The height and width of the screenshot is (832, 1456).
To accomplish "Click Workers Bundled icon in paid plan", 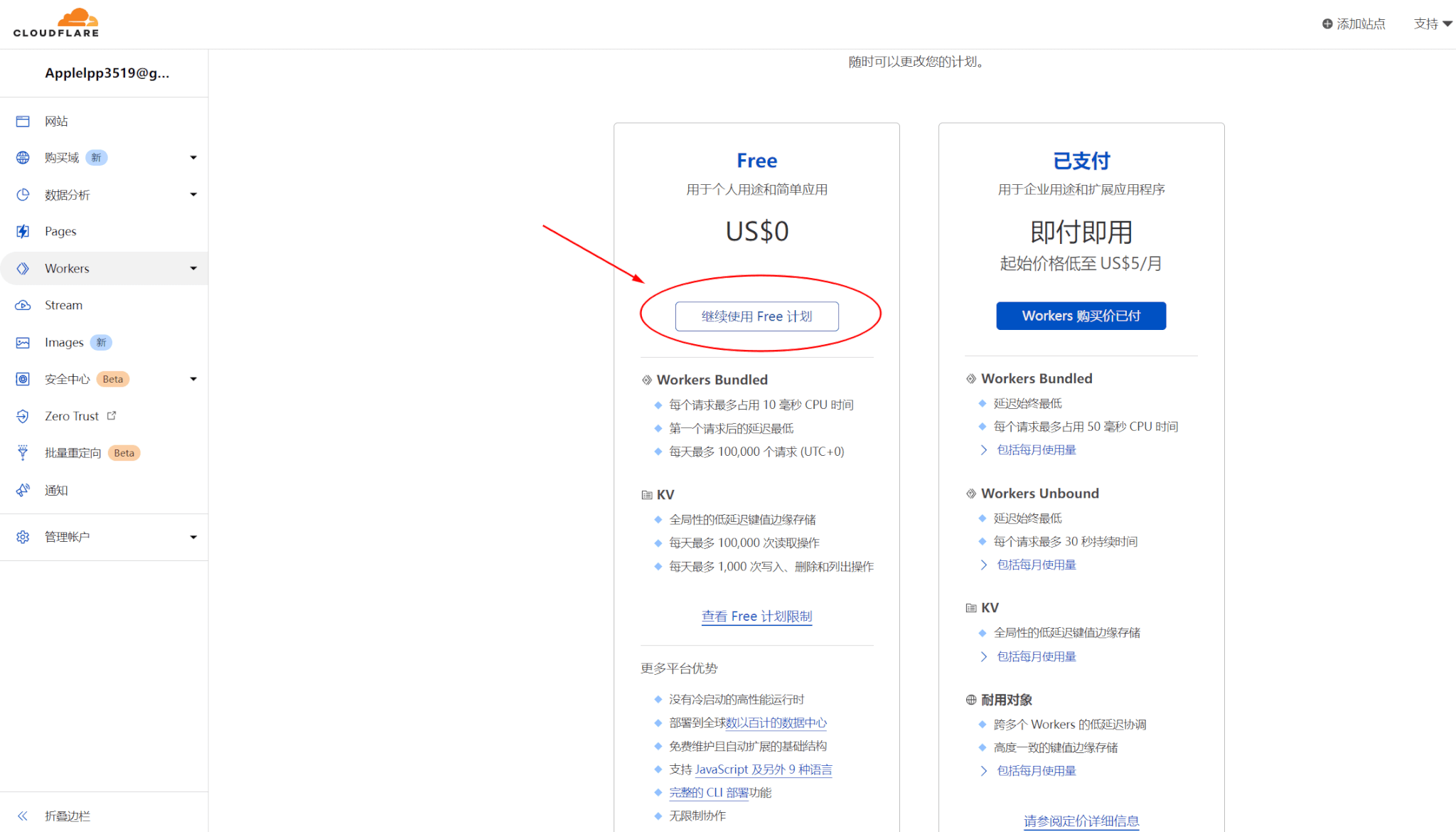I will point(971,378).
